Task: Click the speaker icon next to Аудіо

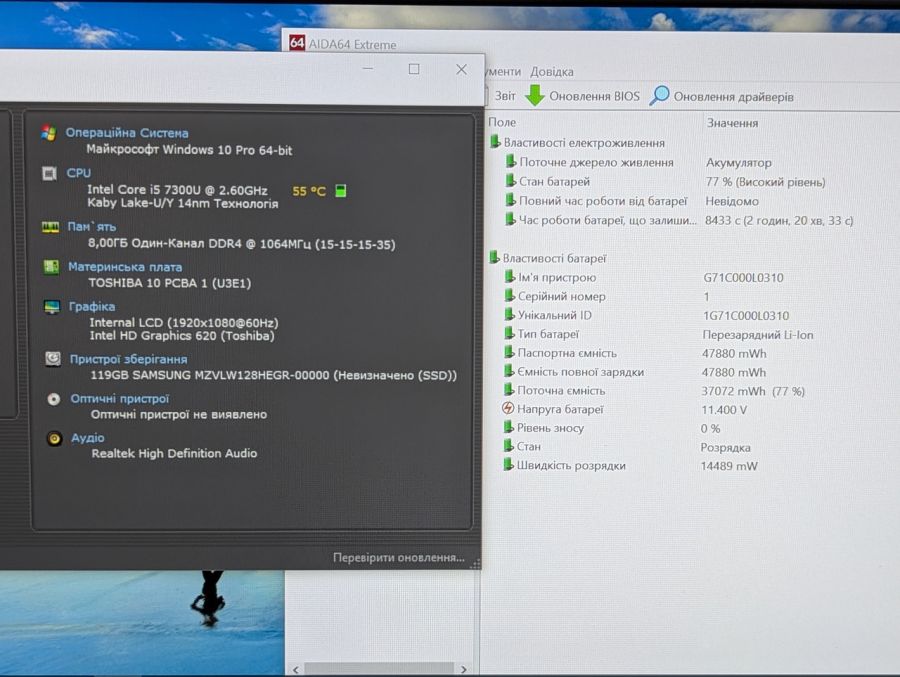Action: point(55,439)
